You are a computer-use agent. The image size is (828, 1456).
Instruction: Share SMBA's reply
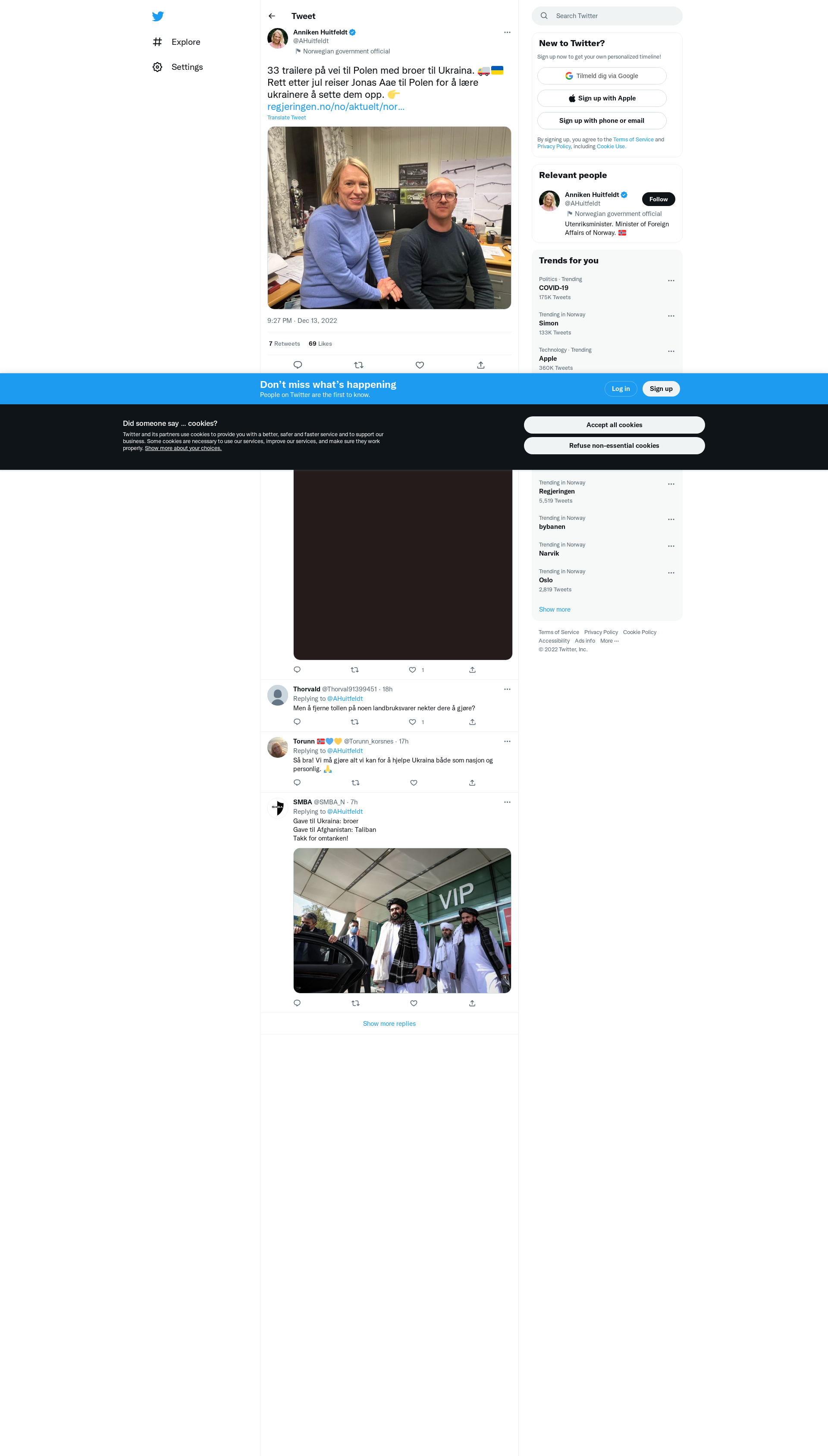[x=472, y=1003]
